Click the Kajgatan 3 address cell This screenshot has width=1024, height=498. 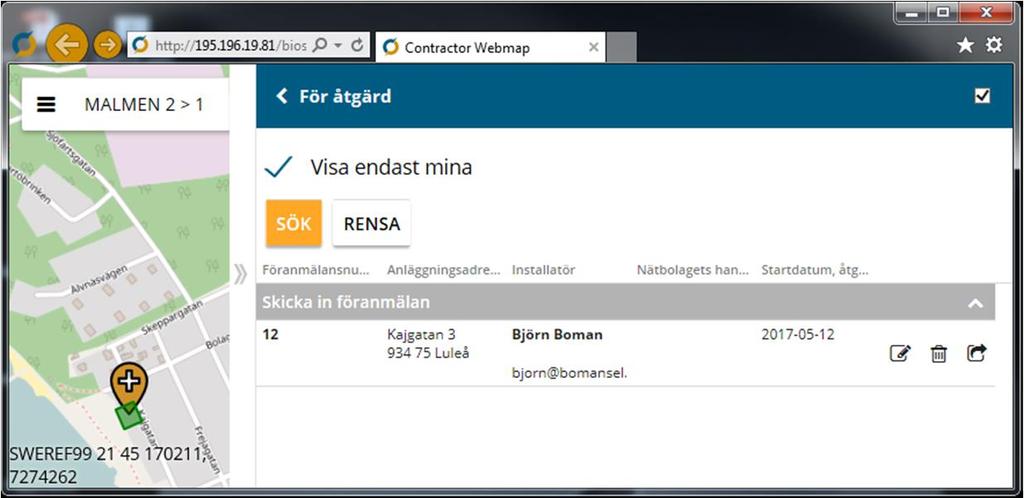pyautogui.click(x=428, y=344)
